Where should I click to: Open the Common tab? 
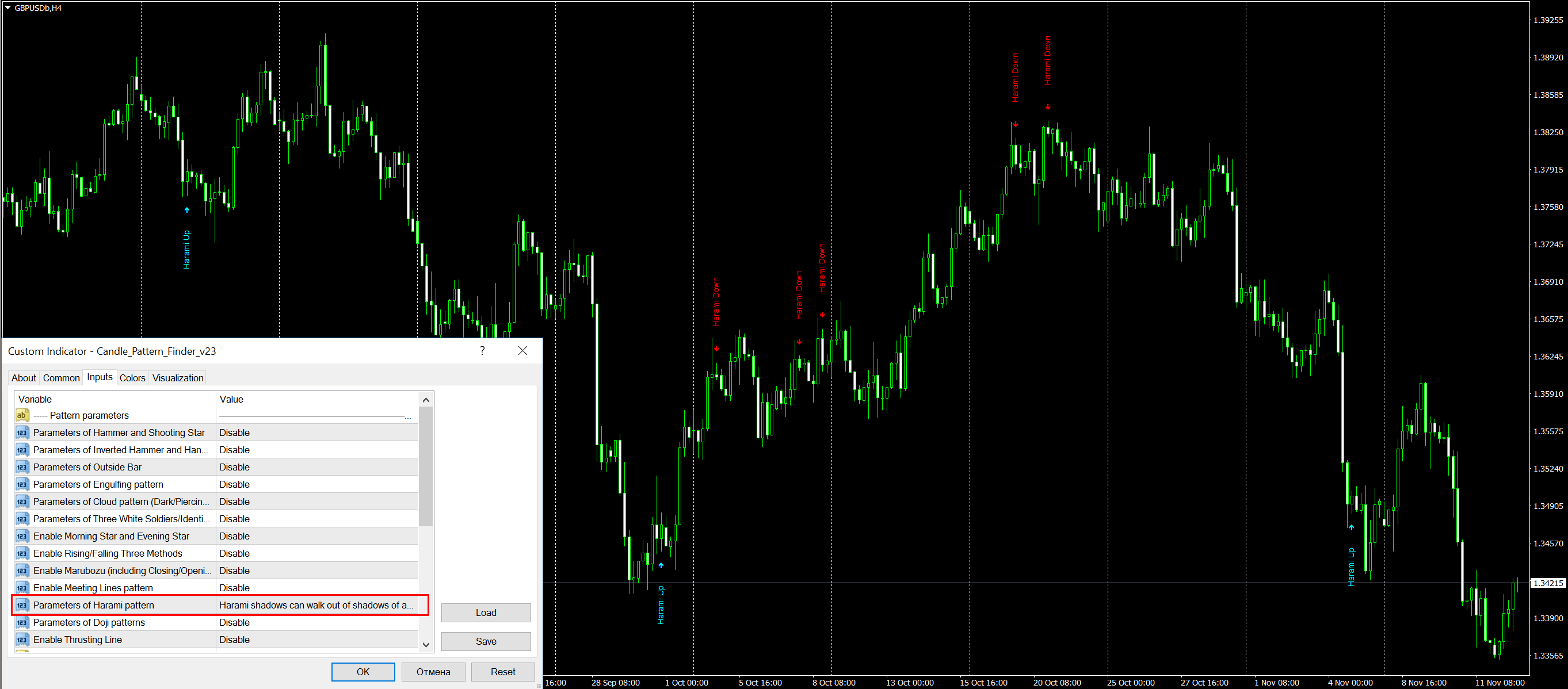pos(61,378)
